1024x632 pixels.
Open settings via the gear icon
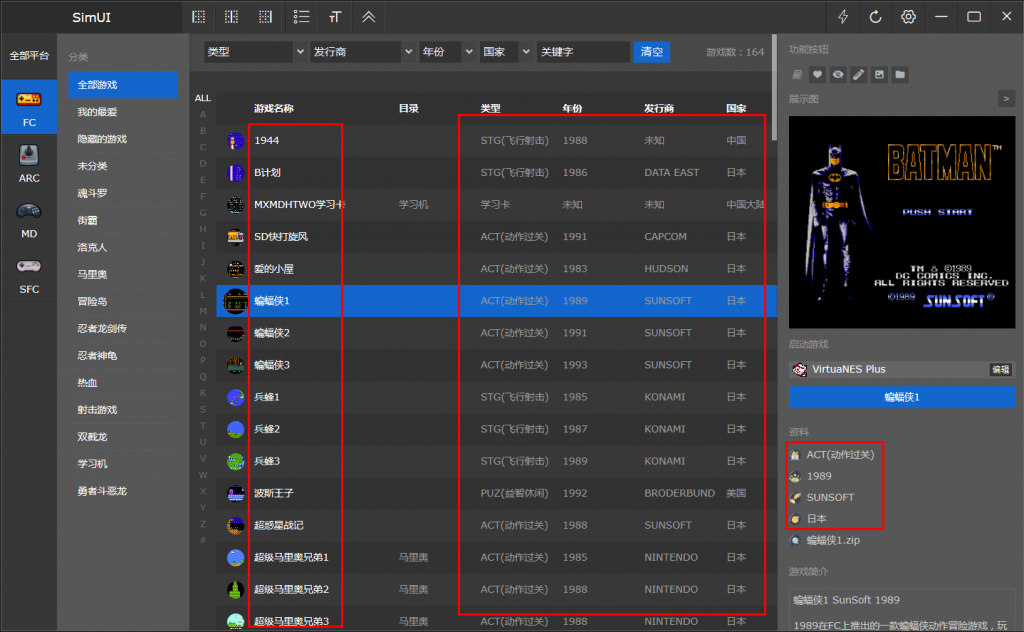908,16
